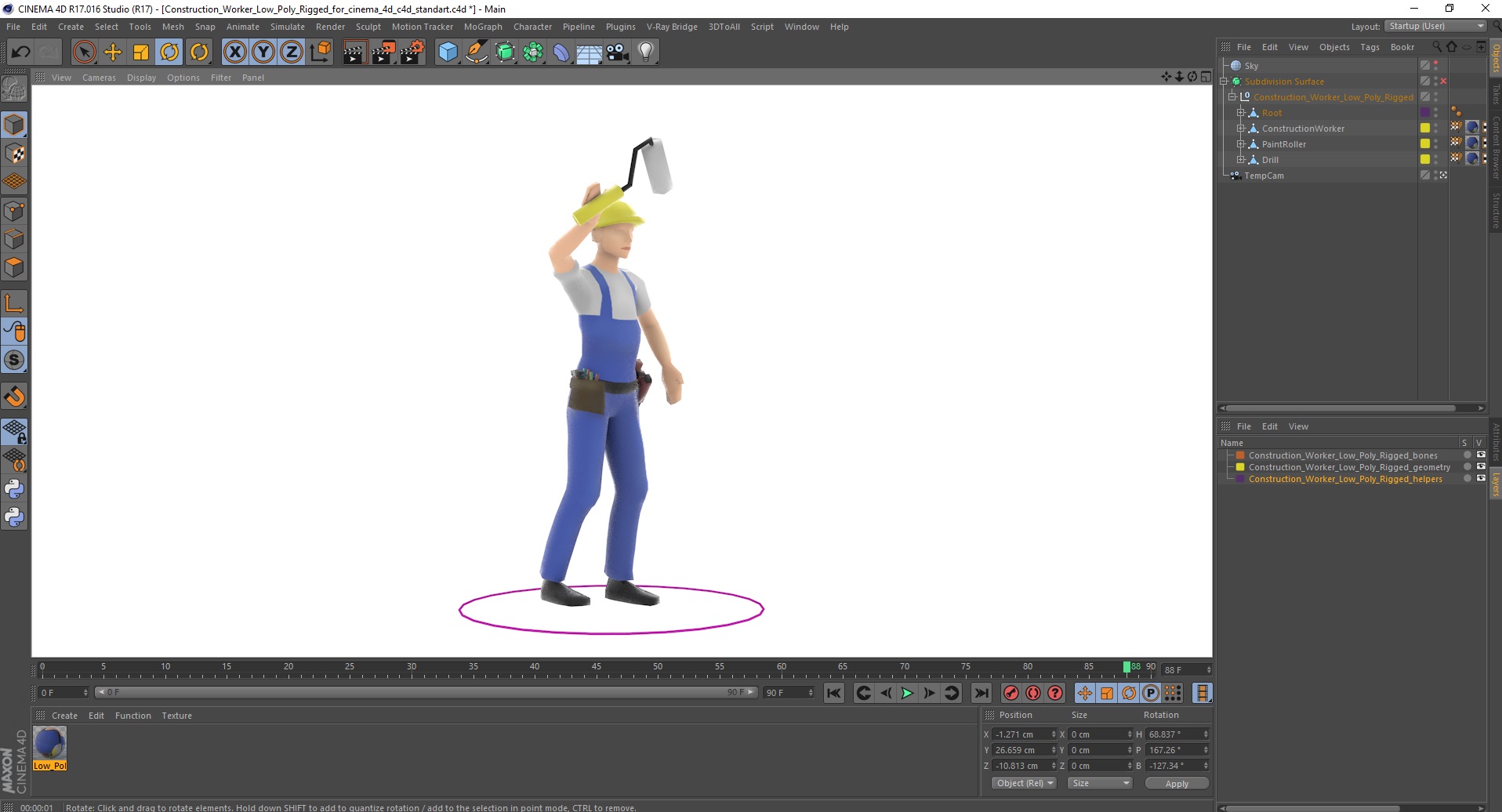
Task: Click the X position input field
Action: click(1024, 734)
